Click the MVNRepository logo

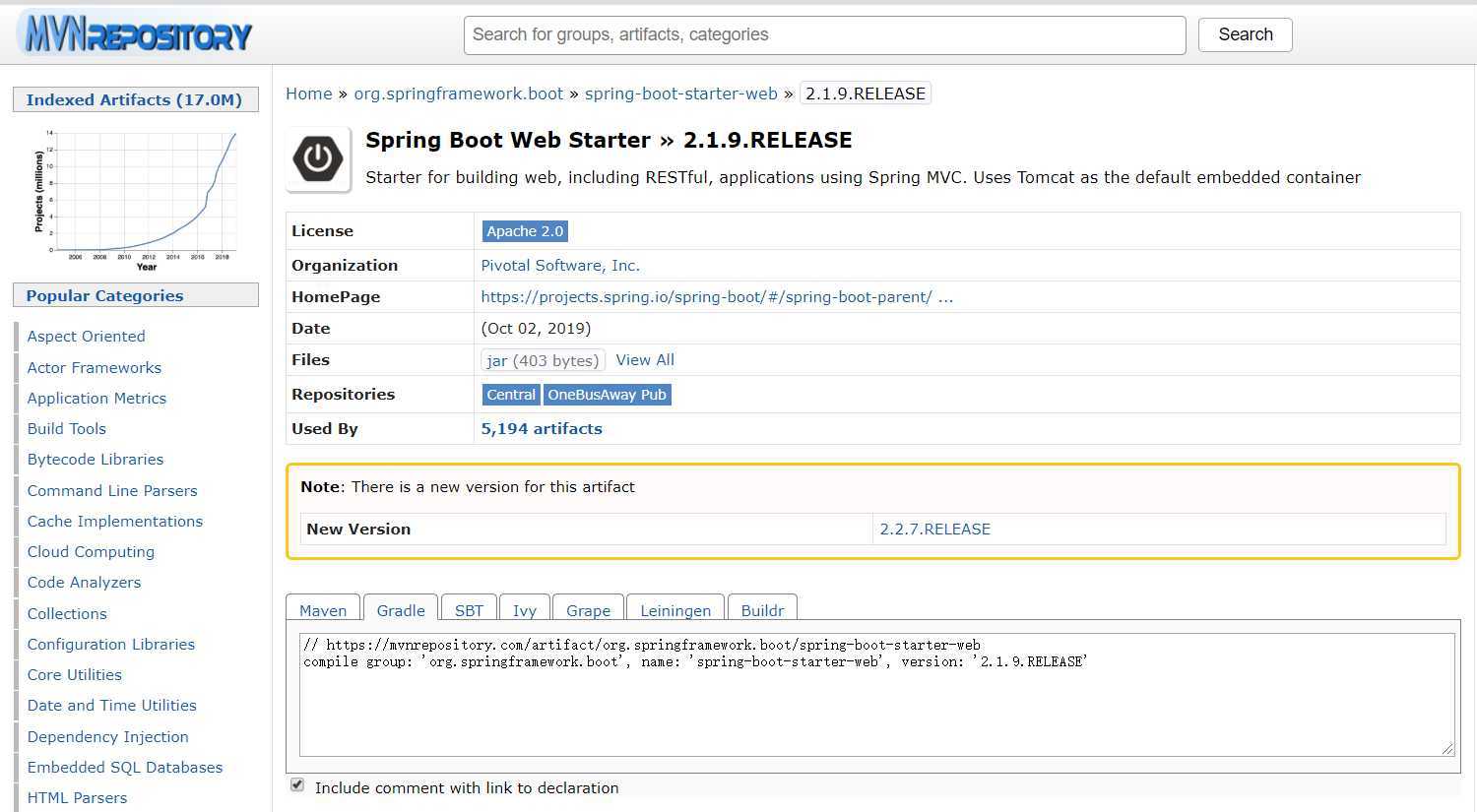(135, 33)
